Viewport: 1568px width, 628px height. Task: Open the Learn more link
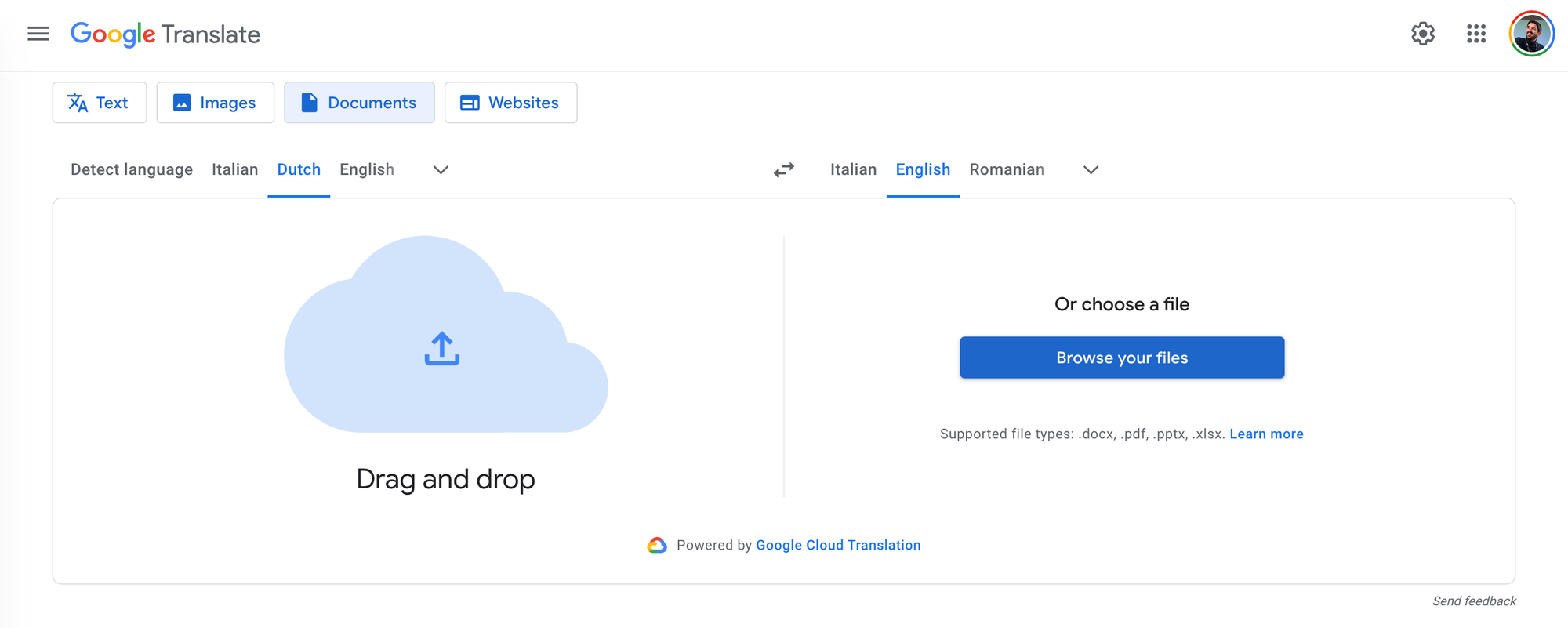click(1266, 434)
